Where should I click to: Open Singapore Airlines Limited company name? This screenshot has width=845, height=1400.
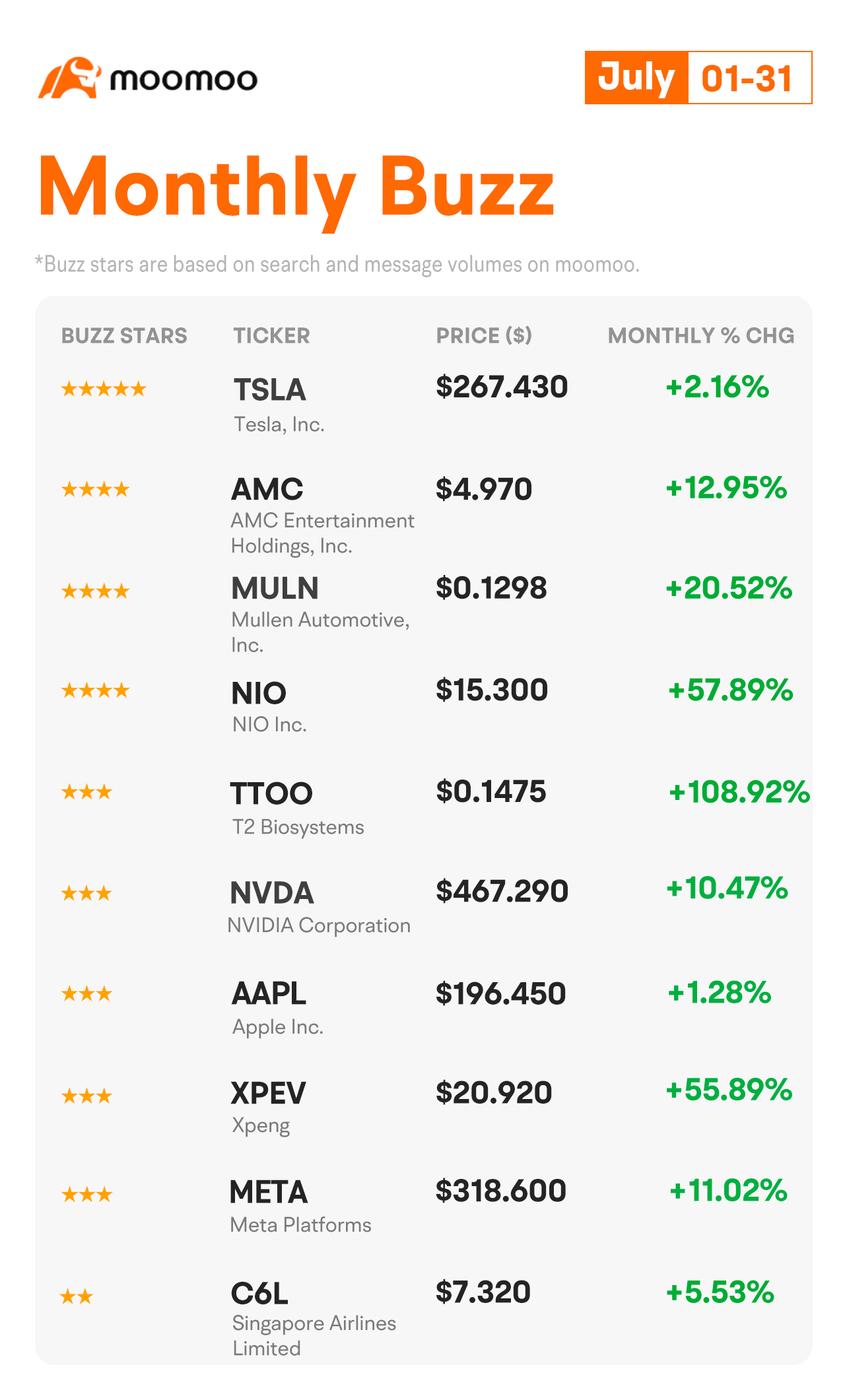[x=314, y=1335]
